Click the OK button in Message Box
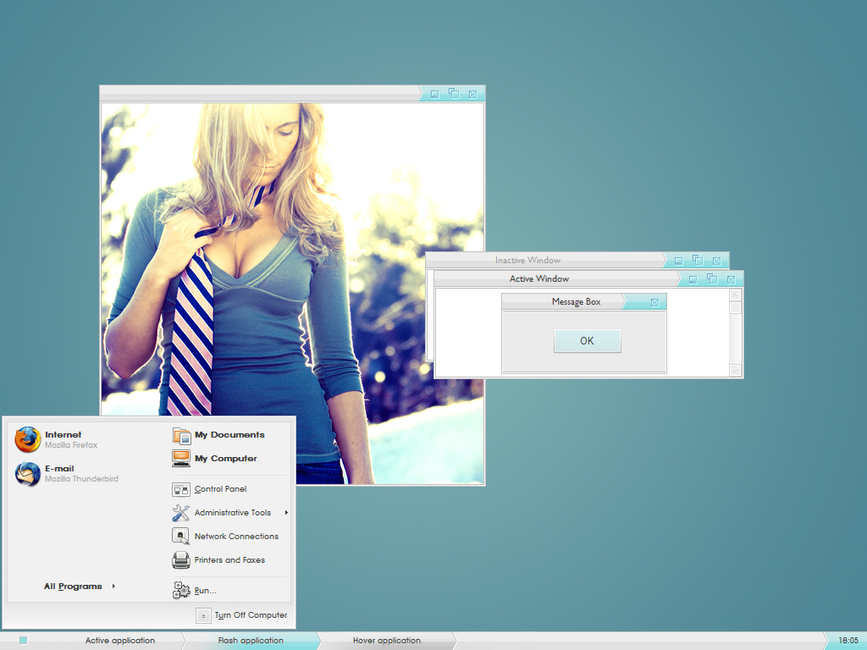 [587, 341]
